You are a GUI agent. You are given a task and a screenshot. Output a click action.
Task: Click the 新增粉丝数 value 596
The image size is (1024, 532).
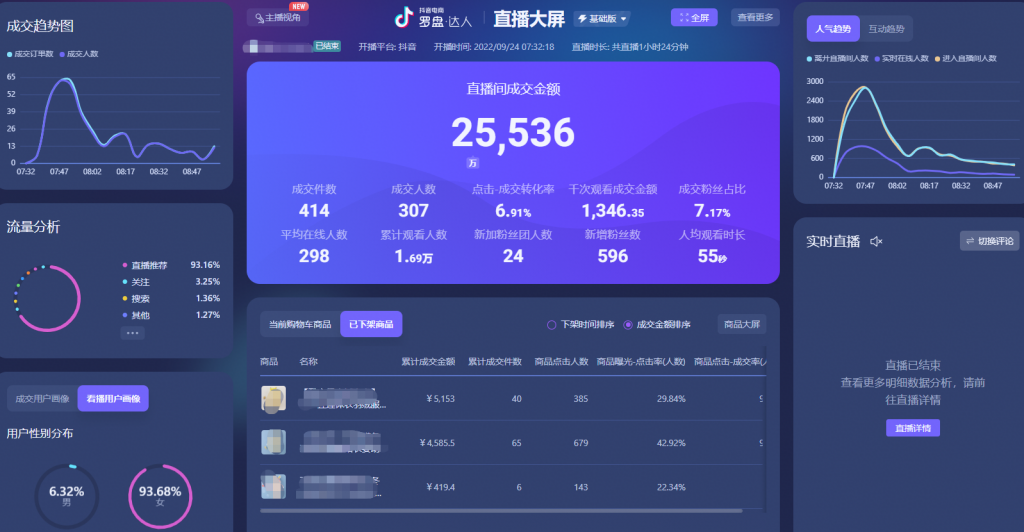pos(613,256)
